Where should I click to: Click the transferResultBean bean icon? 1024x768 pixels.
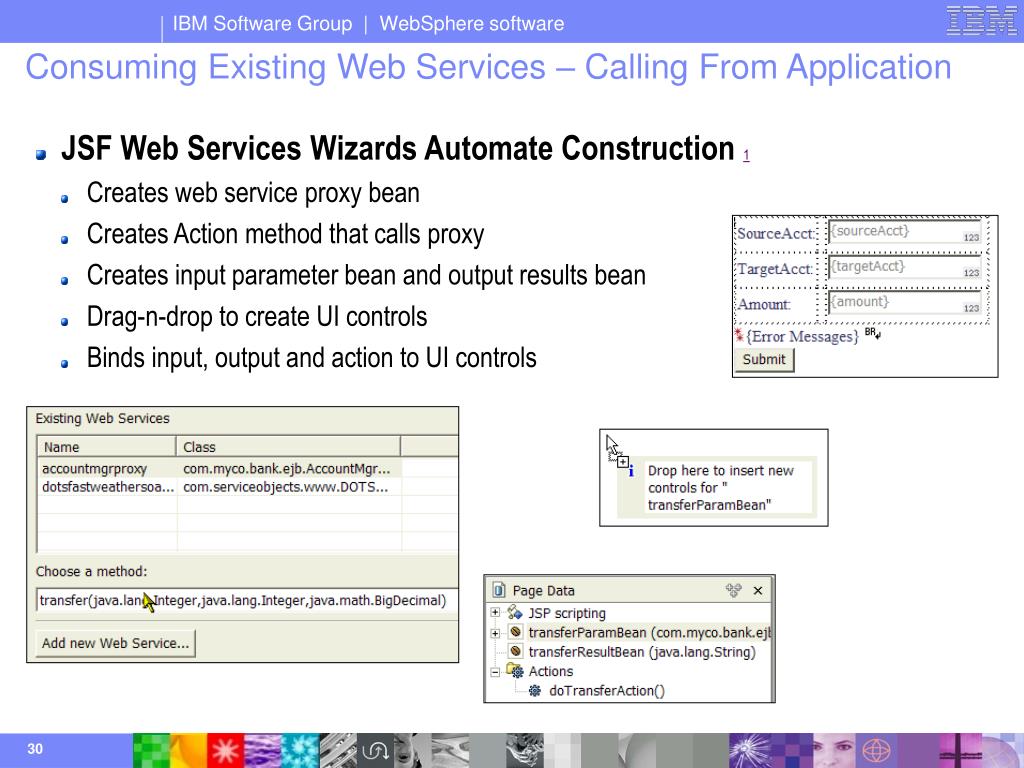(x=515, y=651)
